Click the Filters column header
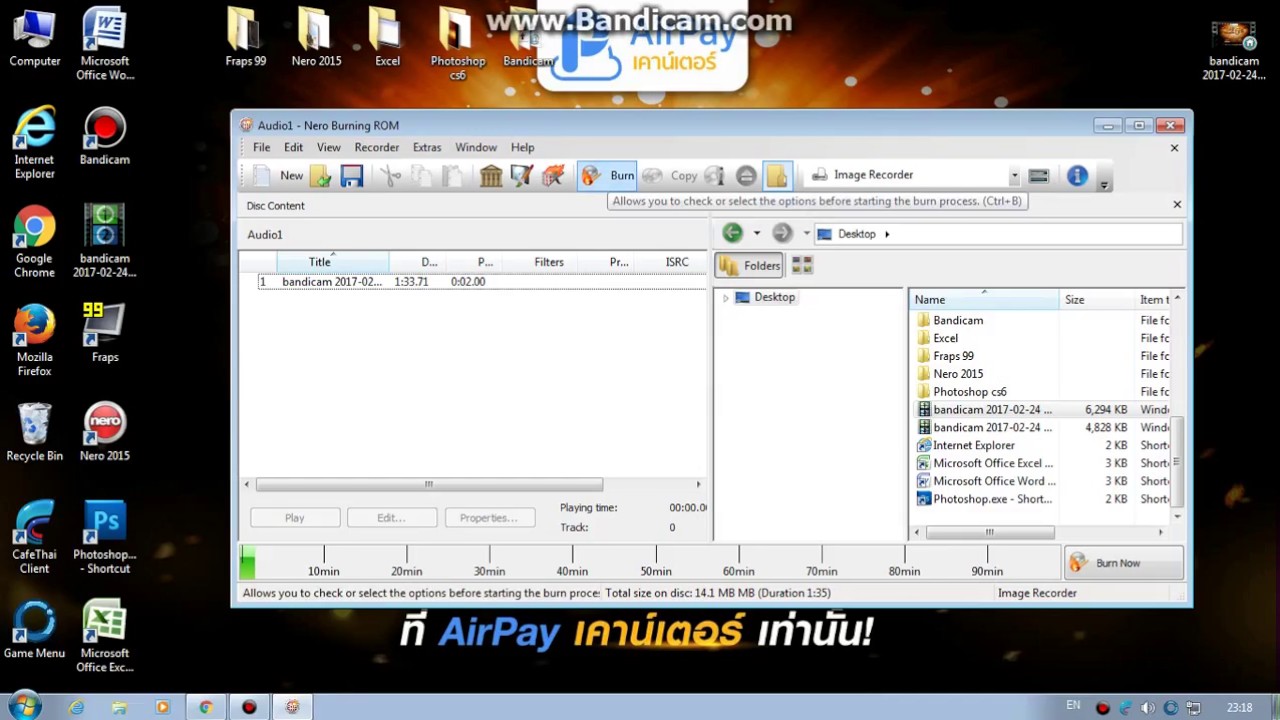The image size is (1280, 720). [549, 262]
